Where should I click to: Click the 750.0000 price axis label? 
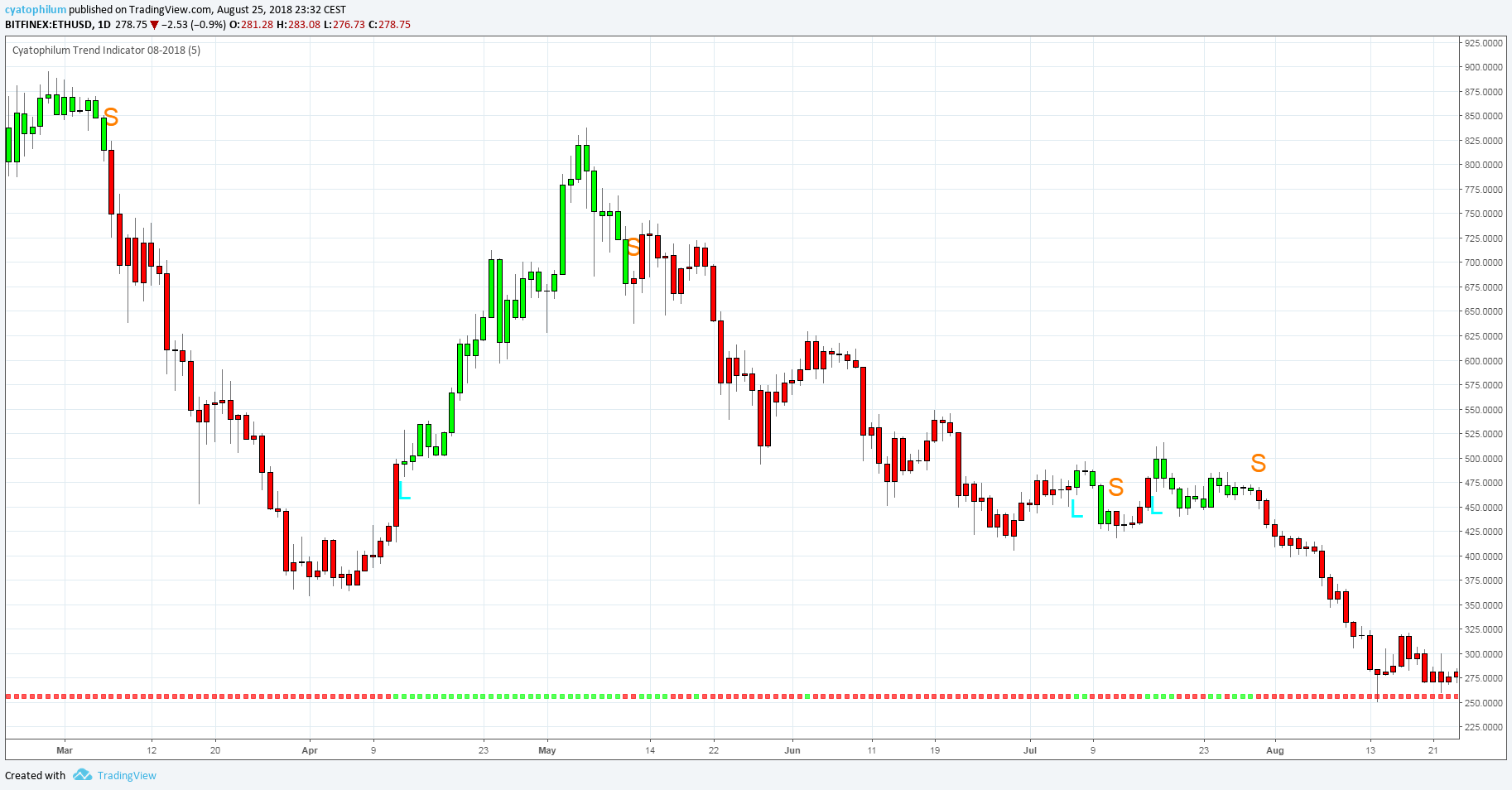coord(1483,214)
